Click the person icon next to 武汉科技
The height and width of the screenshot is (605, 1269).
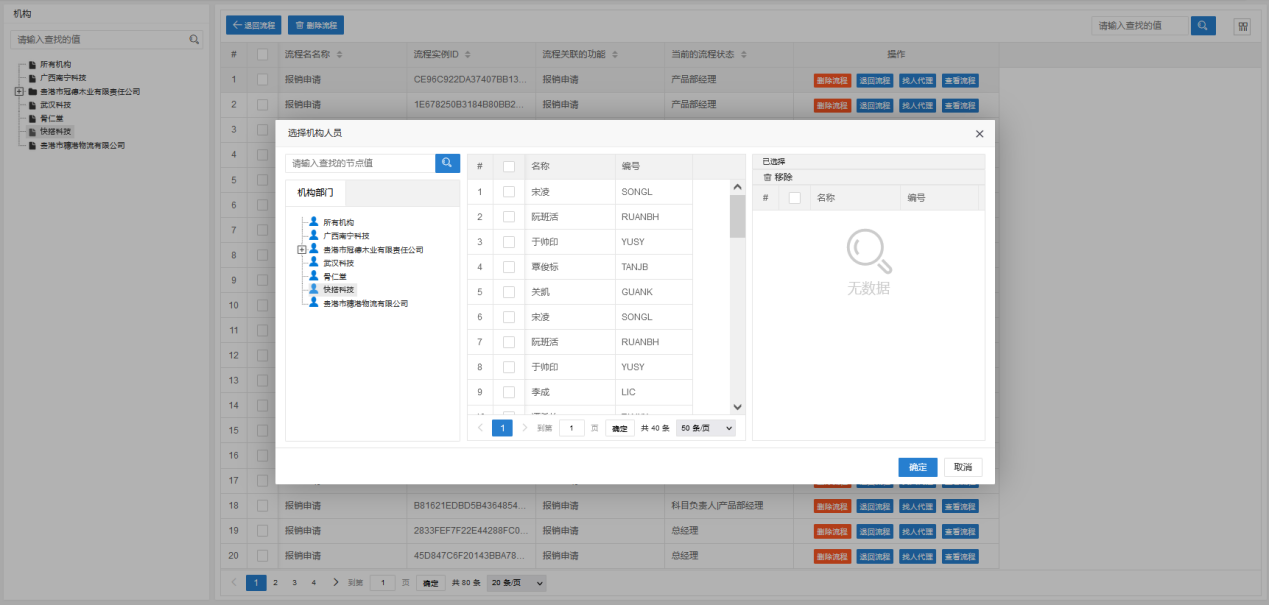click(314, 262)
